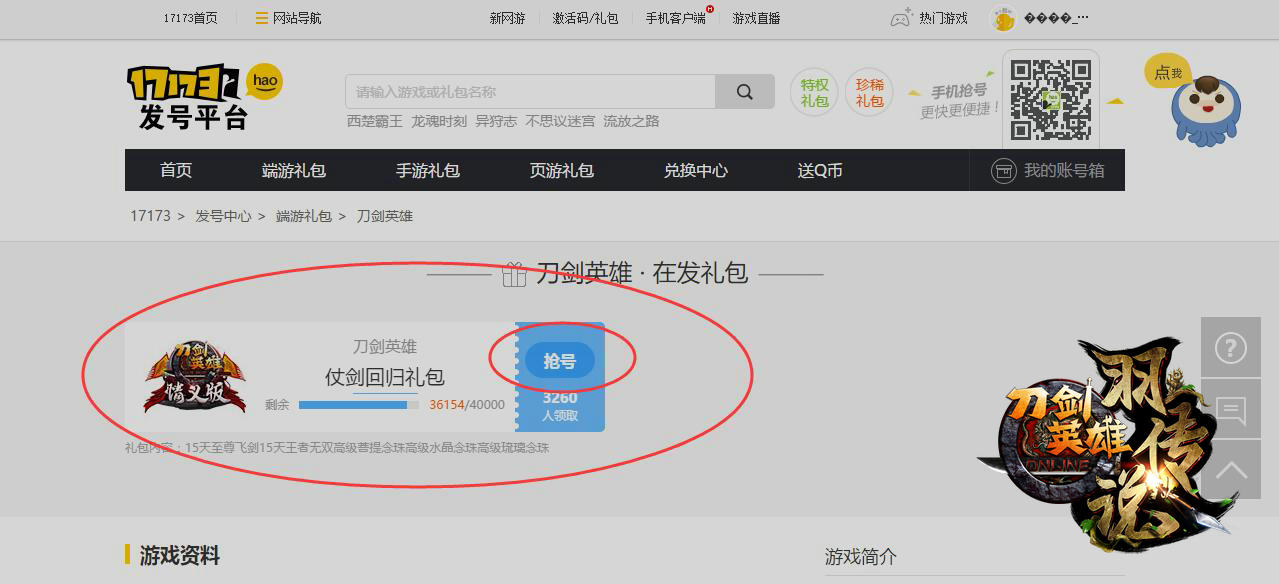Click the hot search term 异狩志
The image size is (1279, 584).
pos(496,121)
